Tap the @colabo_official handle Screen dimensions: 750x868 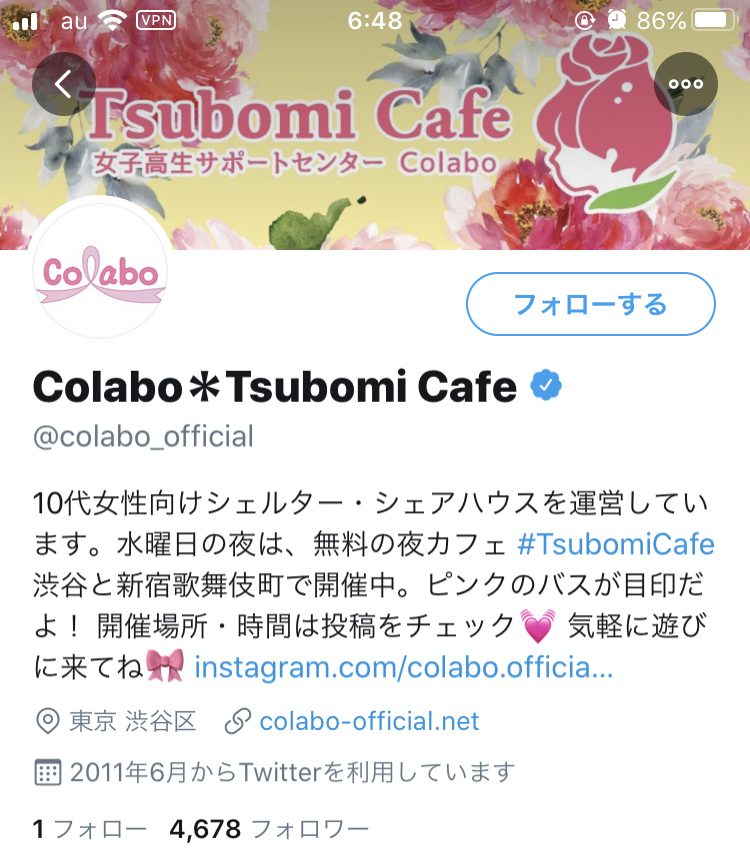tap(143, 436)
